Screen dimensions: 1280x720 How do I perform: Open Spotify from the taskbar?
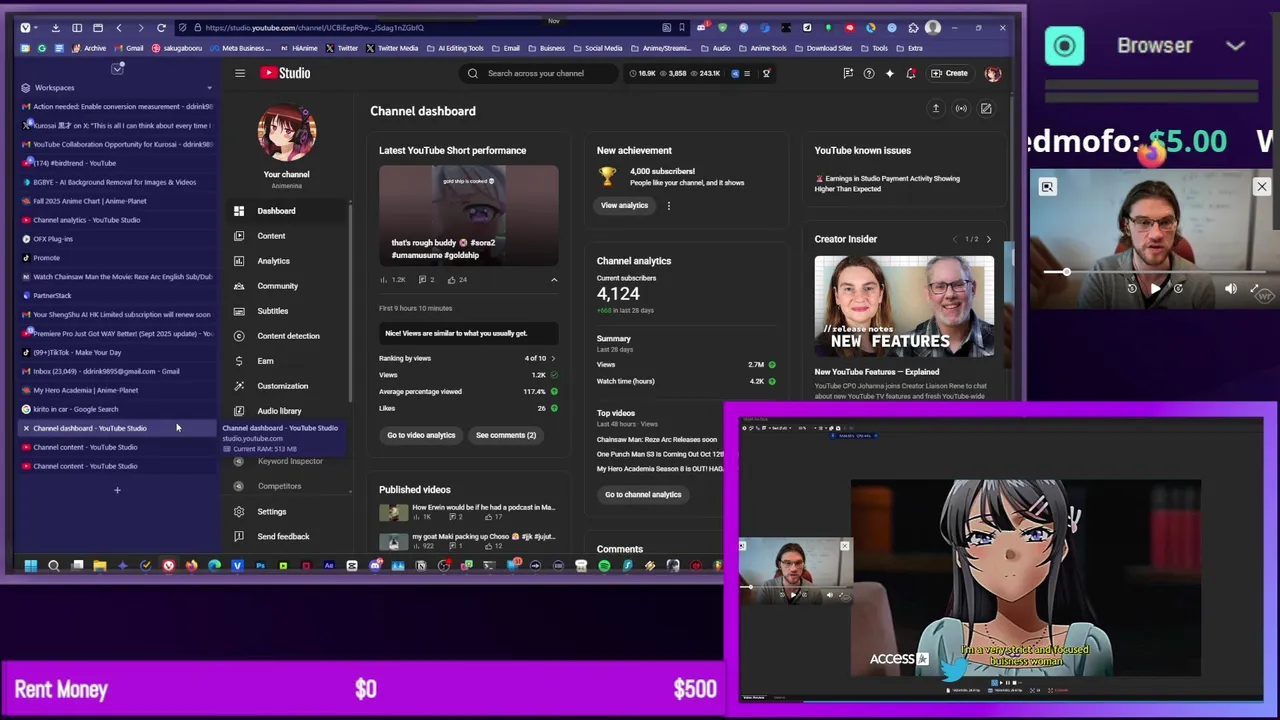[604, 566]
